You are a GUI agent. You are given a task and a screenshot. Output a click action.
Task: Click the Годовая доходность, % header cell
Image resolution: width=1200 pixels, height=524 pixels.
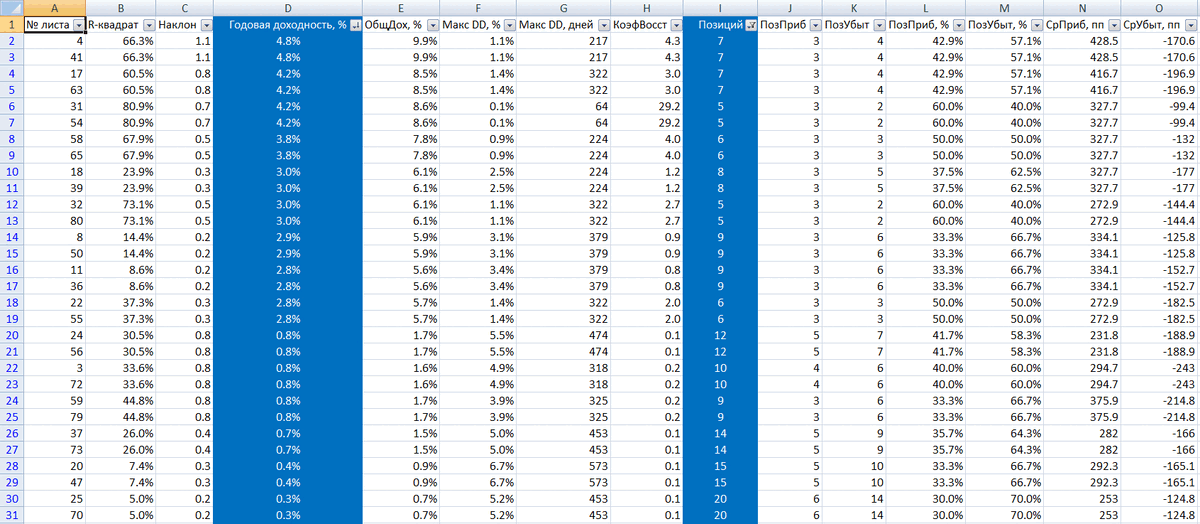[289, 24]
